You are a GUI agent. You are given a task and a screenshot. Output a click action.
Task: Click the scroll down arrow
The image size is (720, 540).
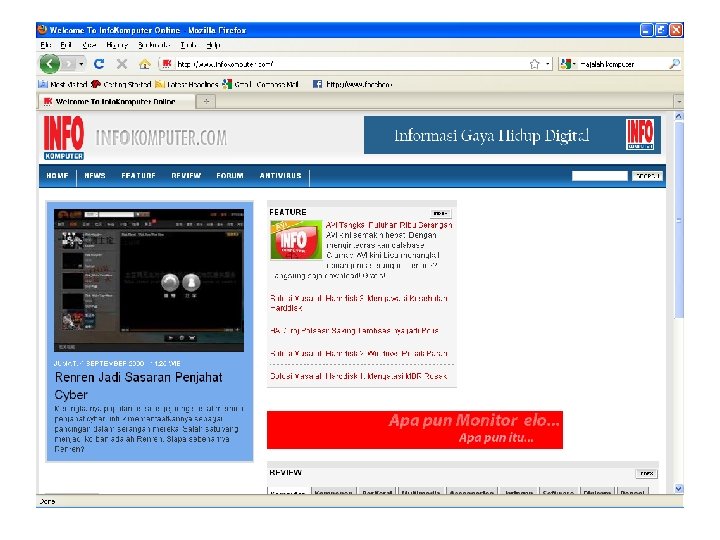pyautogui.click(x=679, y=489)
